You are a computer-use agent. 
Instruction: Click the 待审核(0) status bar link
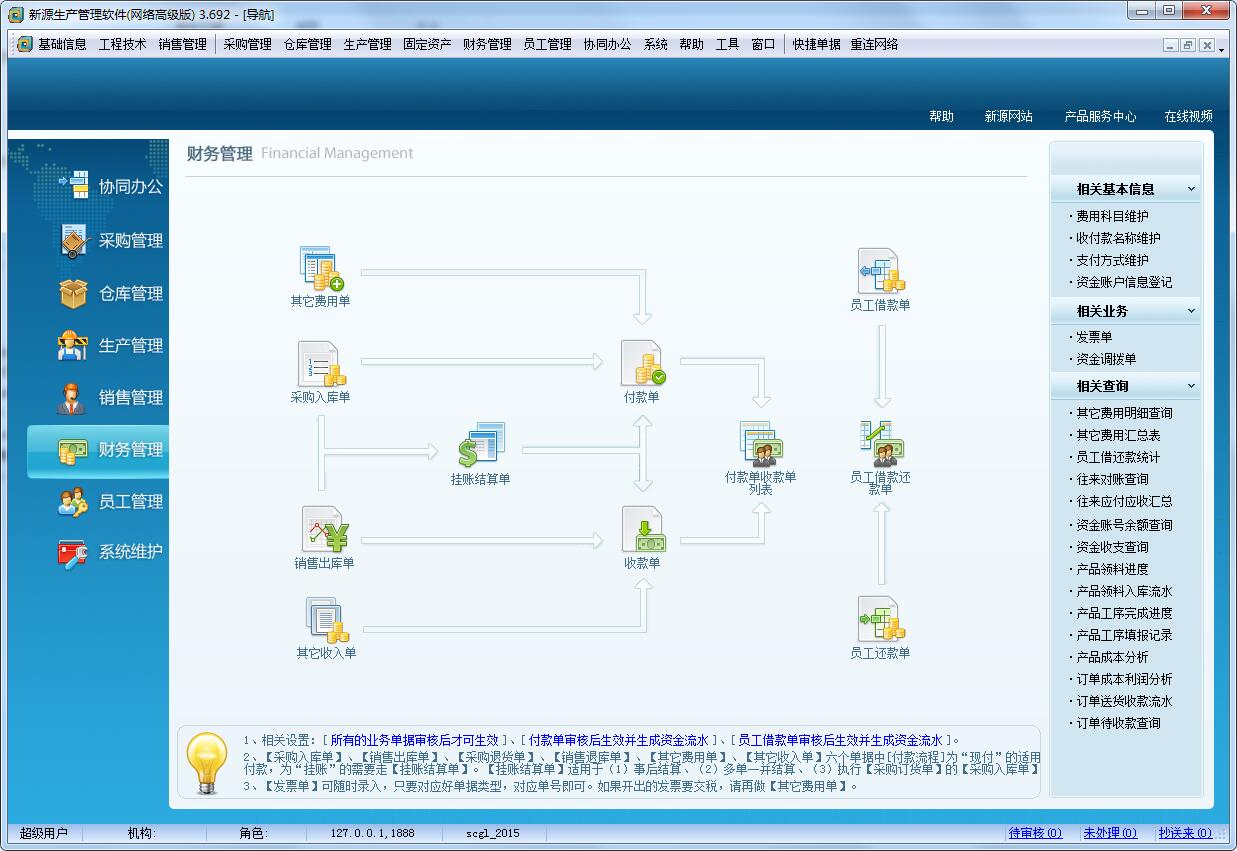tap(1035, 833)
